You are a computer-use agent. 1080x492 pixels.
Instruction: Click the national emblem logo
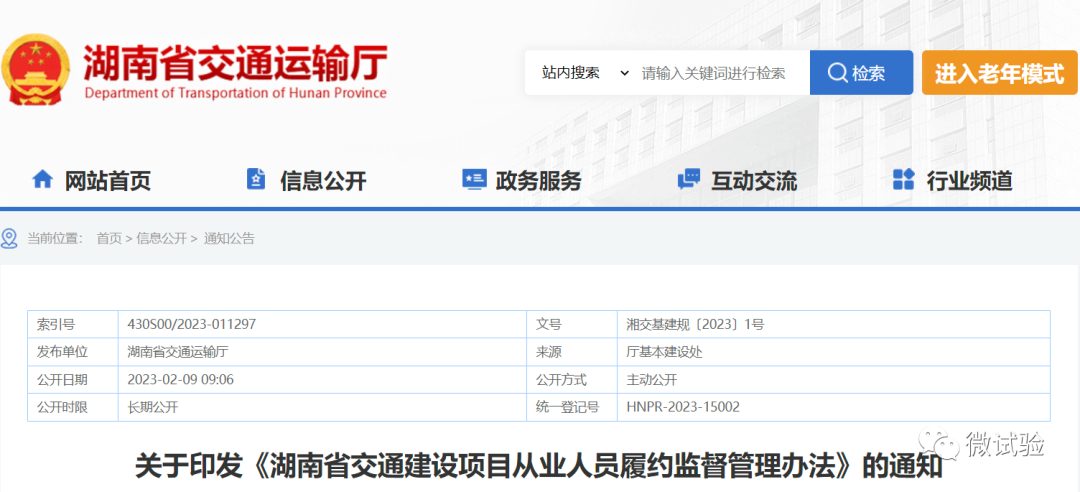[x=35, y=70]
